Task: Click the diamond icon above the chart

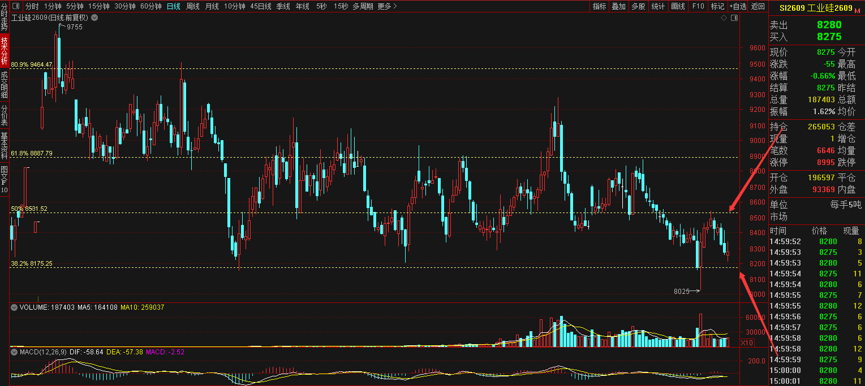Action: 723,18
